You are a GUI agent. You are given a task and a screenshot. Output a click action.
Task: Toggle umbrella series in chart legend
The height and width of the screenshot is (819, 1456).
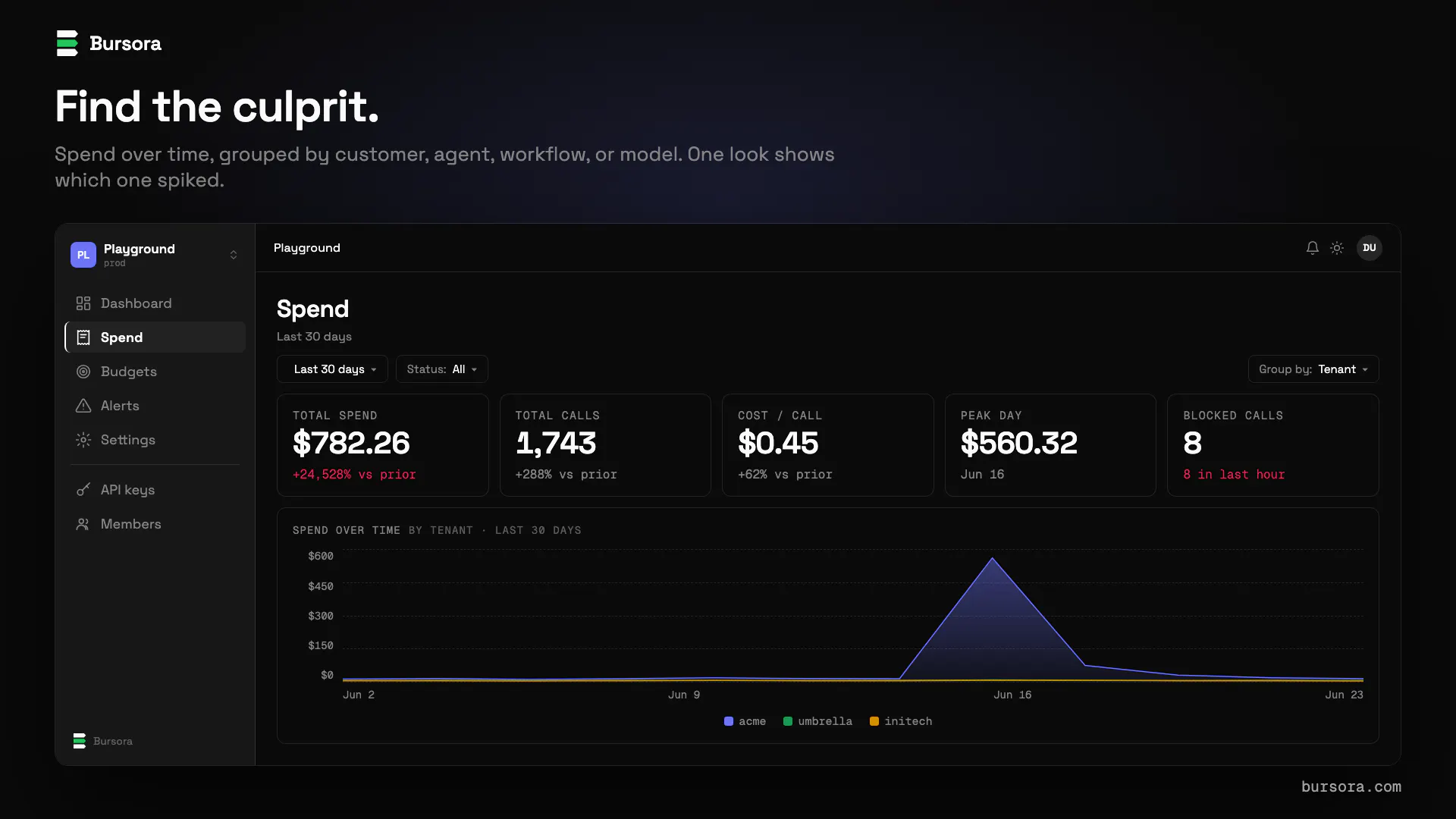[817, 721]
